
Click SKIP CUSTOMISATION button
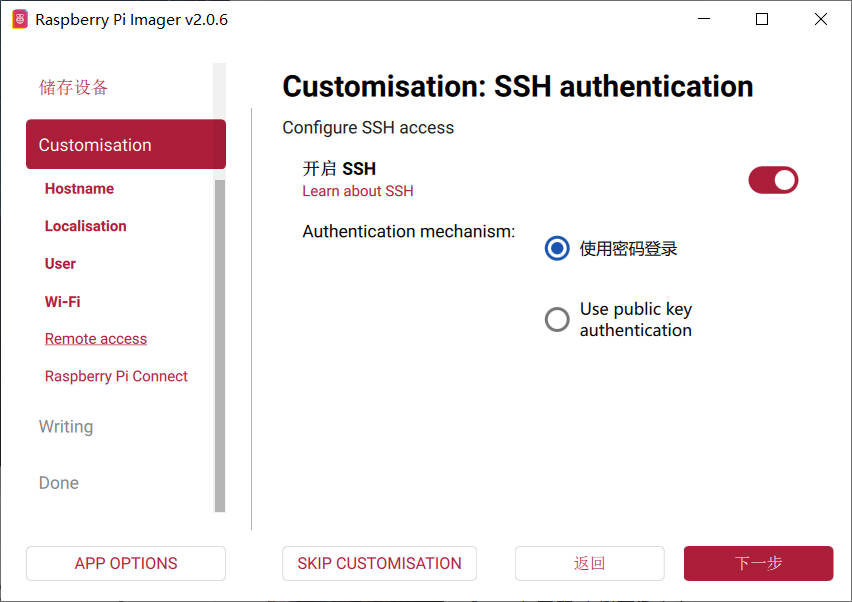click(379, 563)
